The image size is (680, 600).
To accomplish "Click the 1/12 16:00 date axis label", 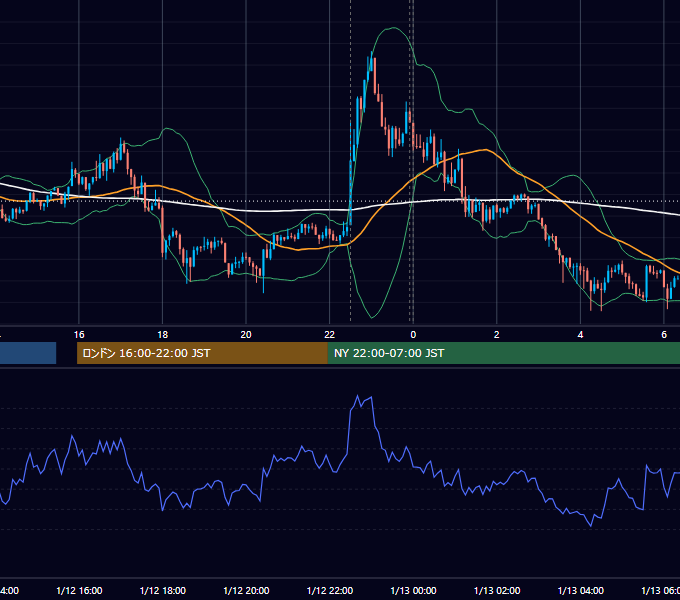I will tap(79, 590).
